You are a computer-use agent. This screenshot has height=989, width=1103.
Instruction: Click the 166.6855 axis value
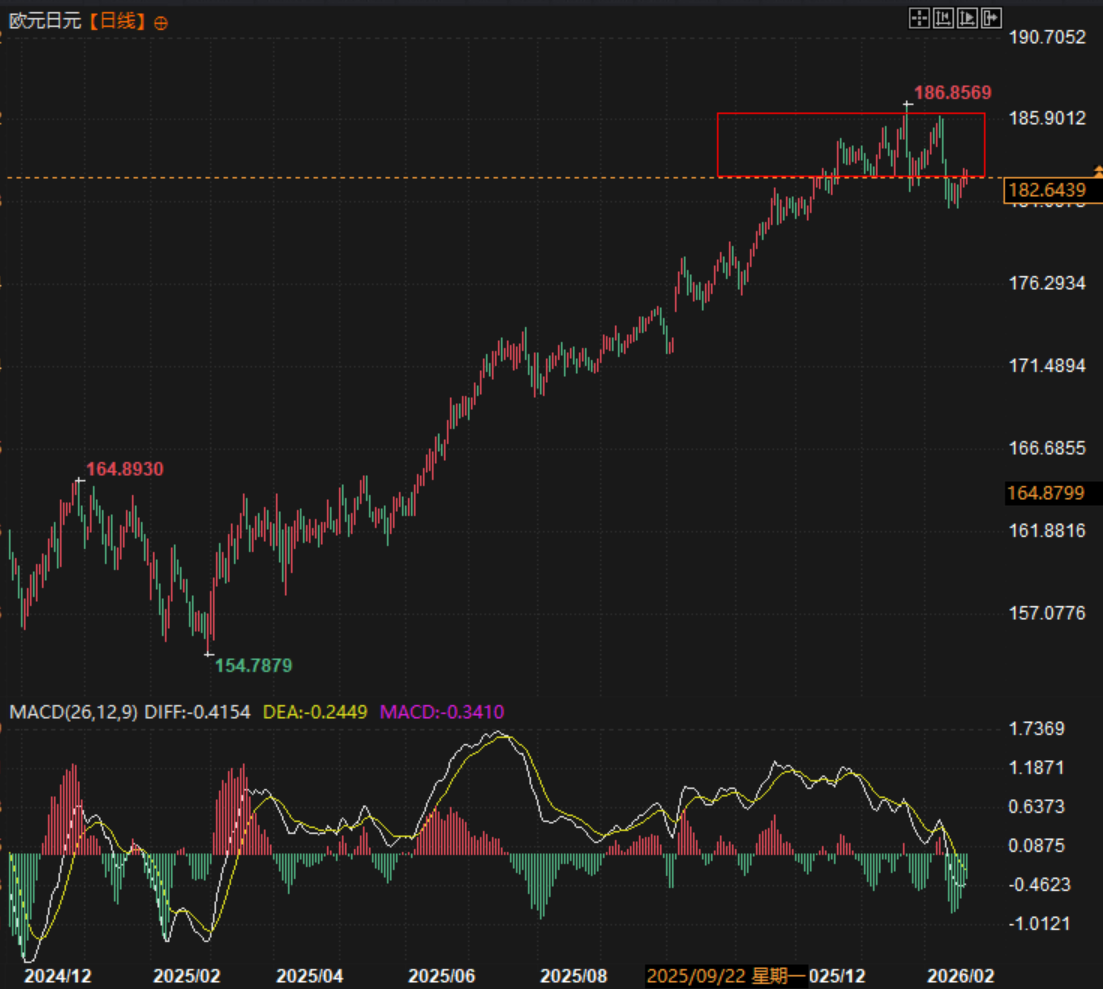point(1047,447)
